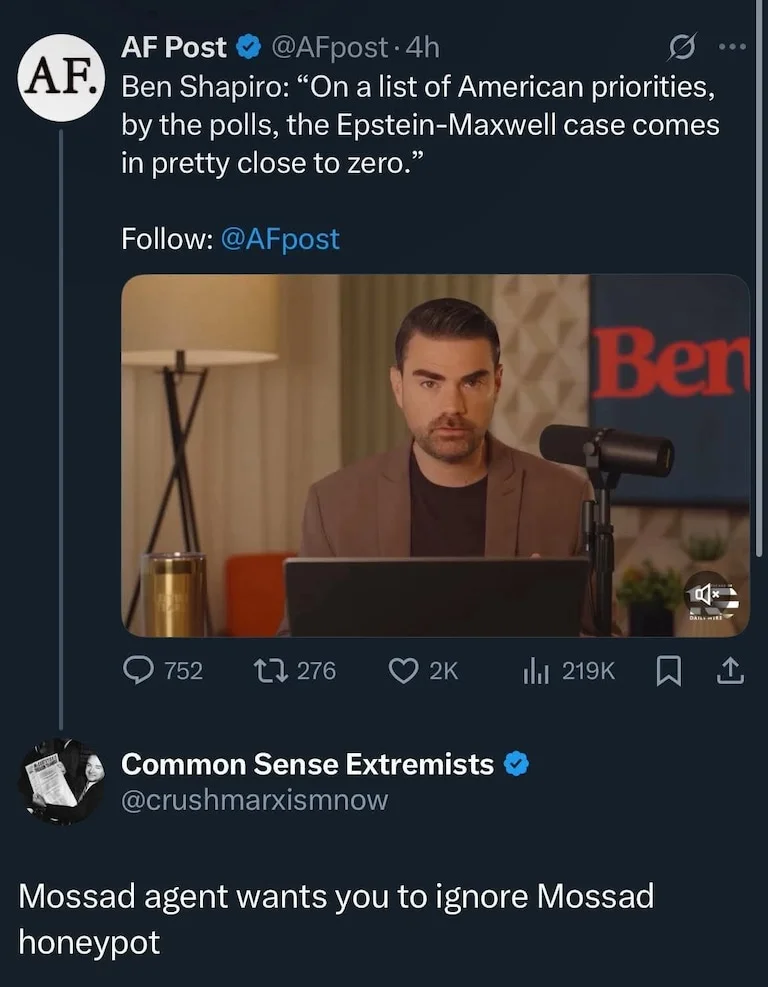Viewport: 768px width, 987px height.
Task: Click the 4h timestamp of the tweet
Action: point(421,47)
